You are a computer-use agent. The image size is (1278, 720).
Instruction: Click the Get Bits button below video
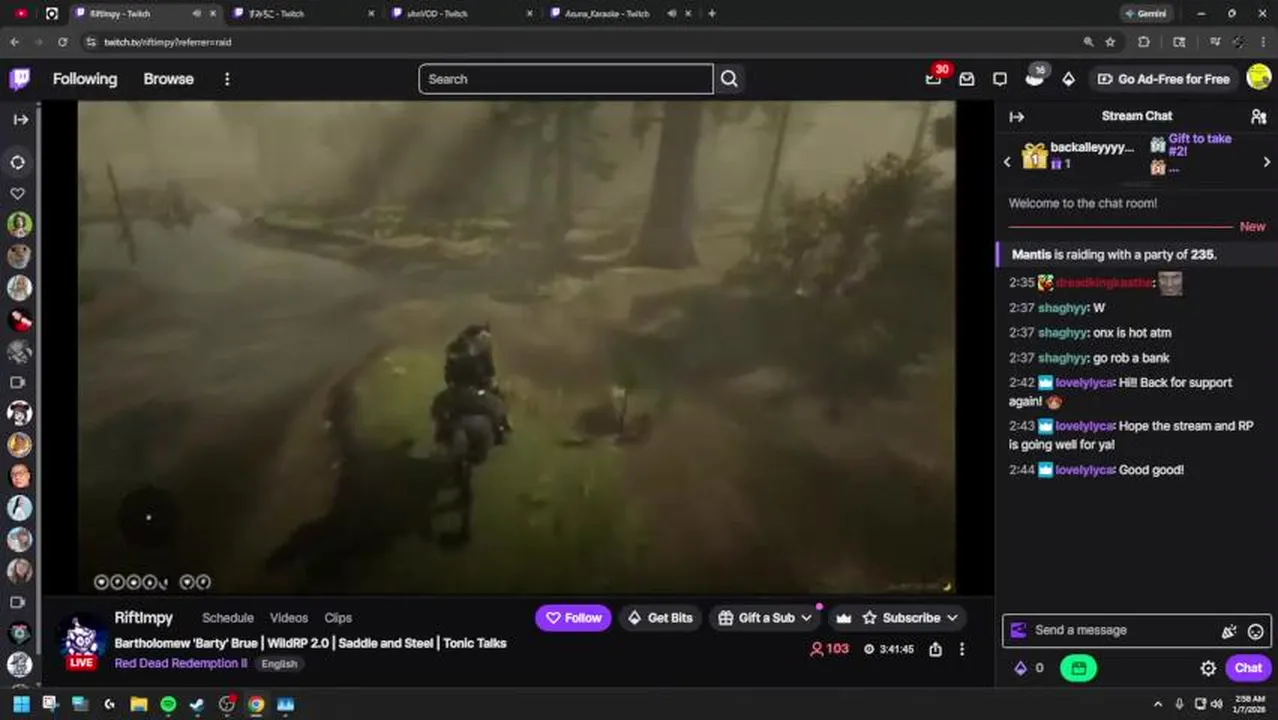click(659, 618)
